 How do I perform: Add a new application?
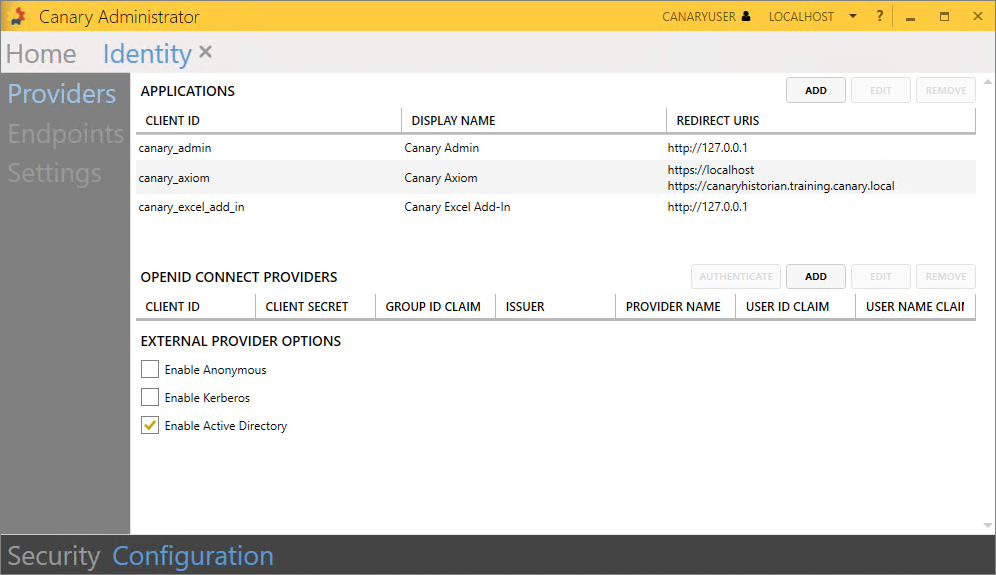pyautogui.click(x=815, y=91)
